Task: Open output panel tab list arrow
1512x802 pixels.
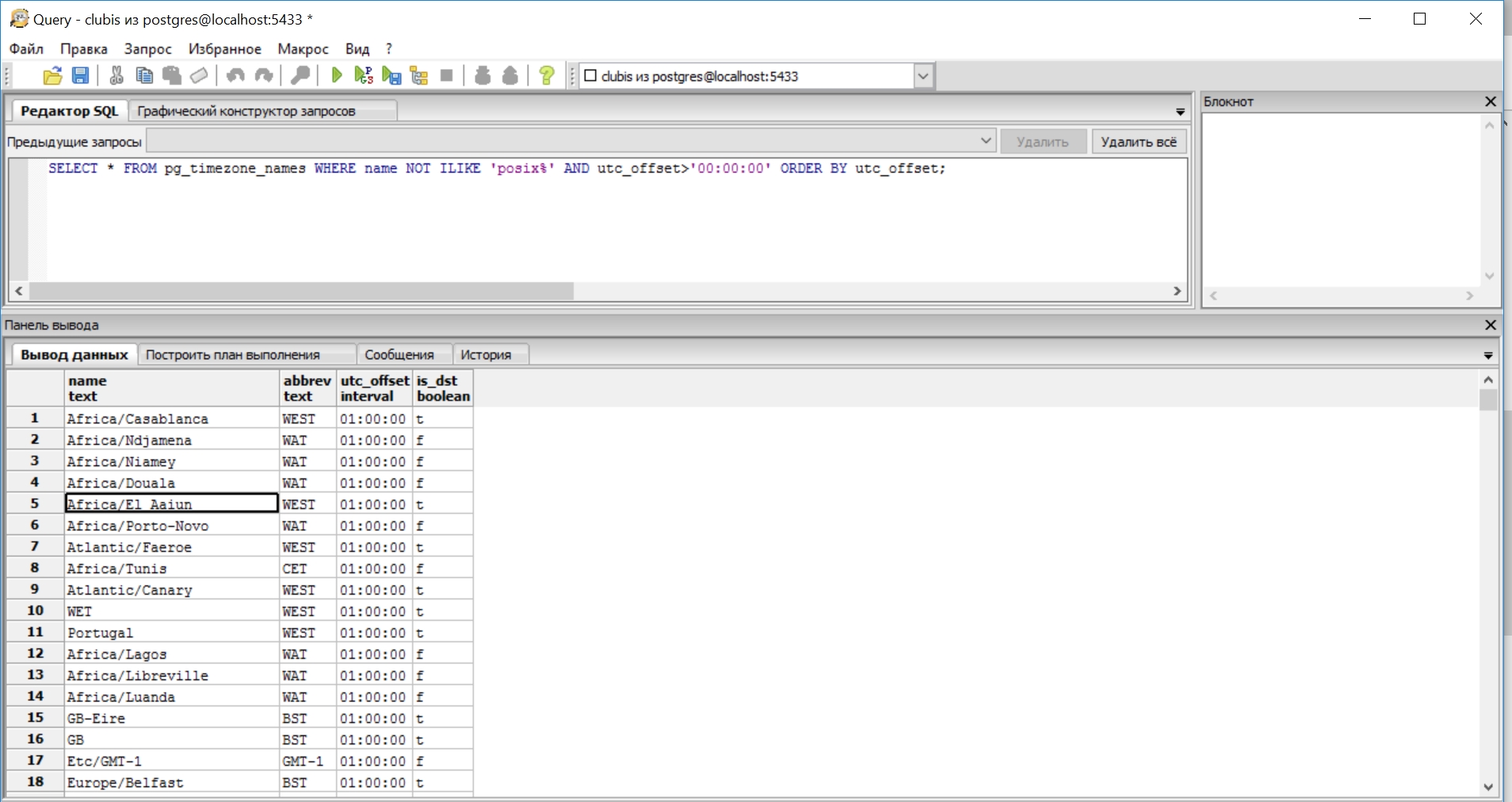Action: (1488, 356)
